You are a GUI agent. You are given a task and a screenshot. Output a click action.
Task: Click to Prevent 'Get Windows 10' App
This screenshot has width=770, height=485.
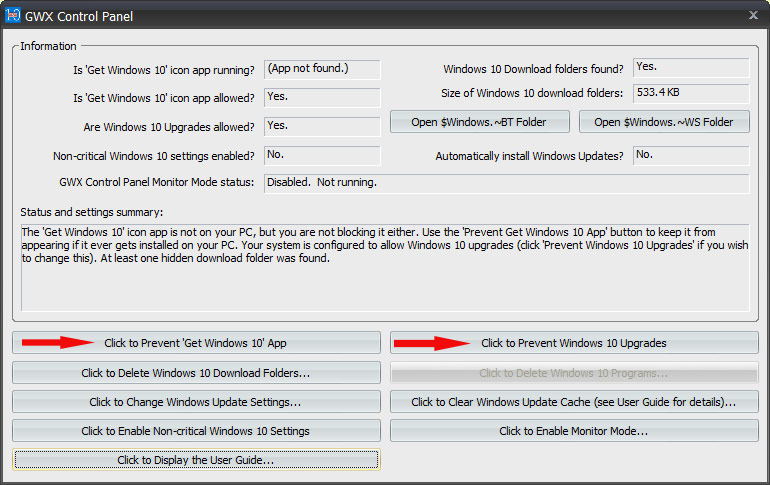[196, 343]
